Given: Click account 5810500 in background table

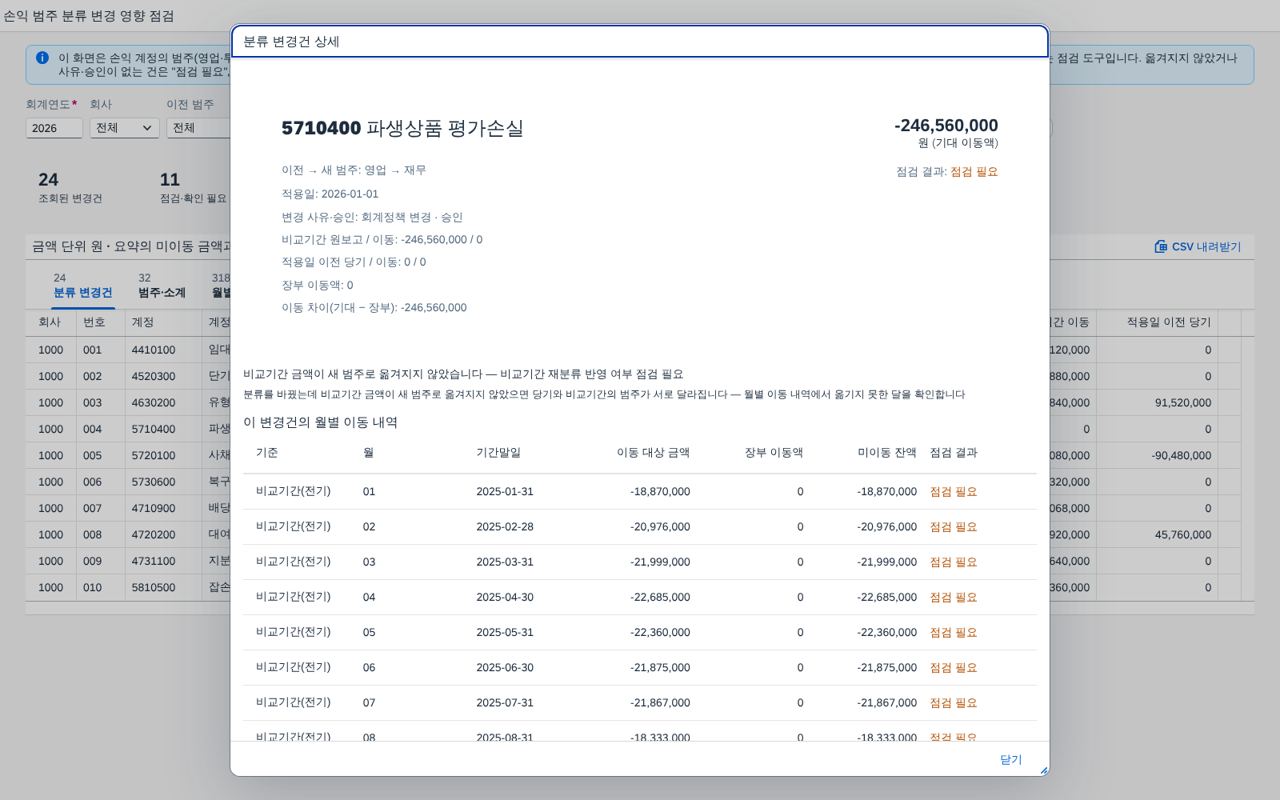Looking at the screenshot, I should click(153, 587).
